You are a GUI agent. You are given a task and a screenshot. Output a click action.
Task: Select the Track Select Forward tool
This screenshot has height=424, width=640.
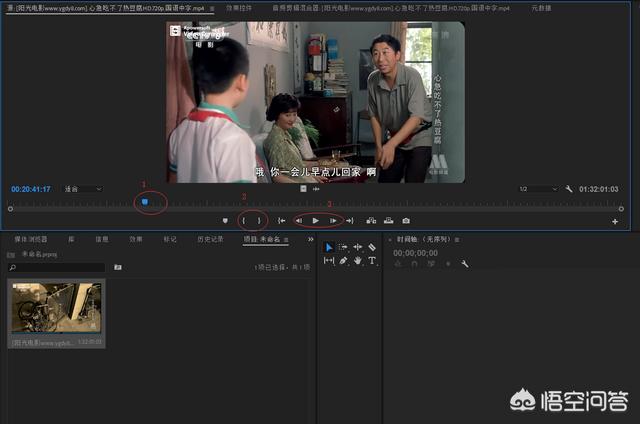343,247
